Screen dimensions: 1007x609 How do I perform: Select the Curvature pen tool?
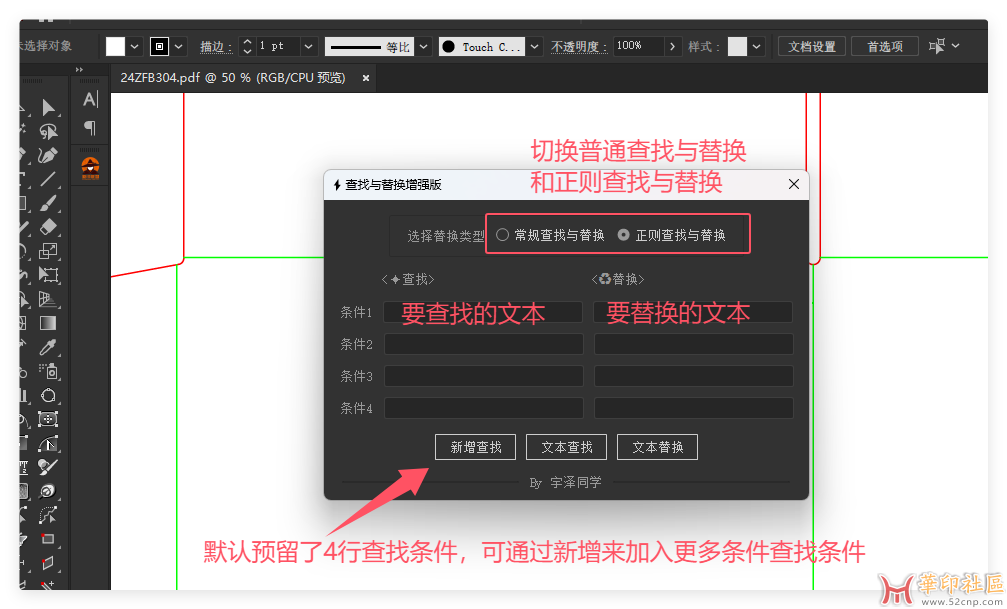(48, 155)
